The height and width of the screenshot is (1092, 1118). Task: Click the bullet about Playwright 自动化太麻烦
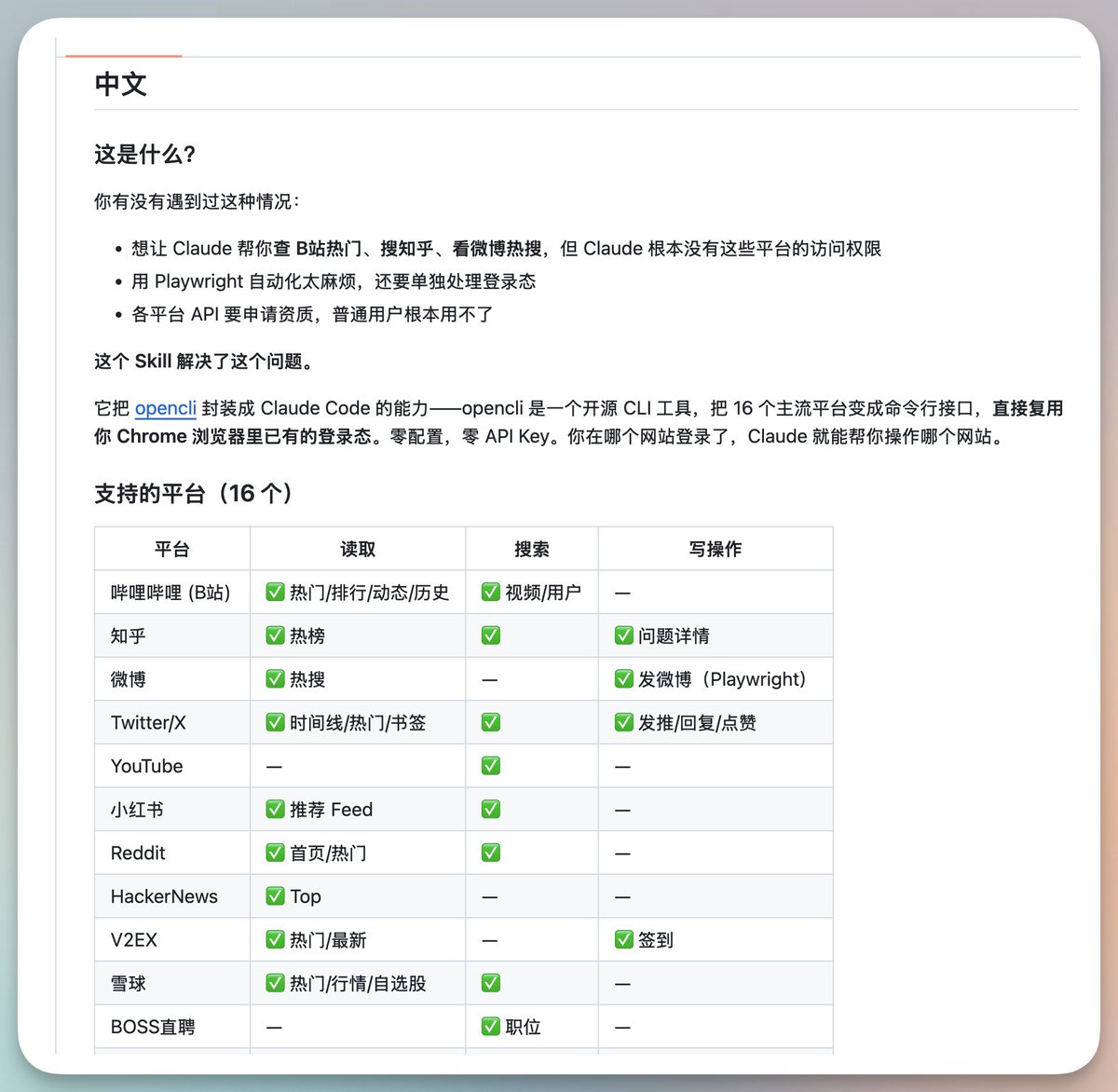(334, 281)
